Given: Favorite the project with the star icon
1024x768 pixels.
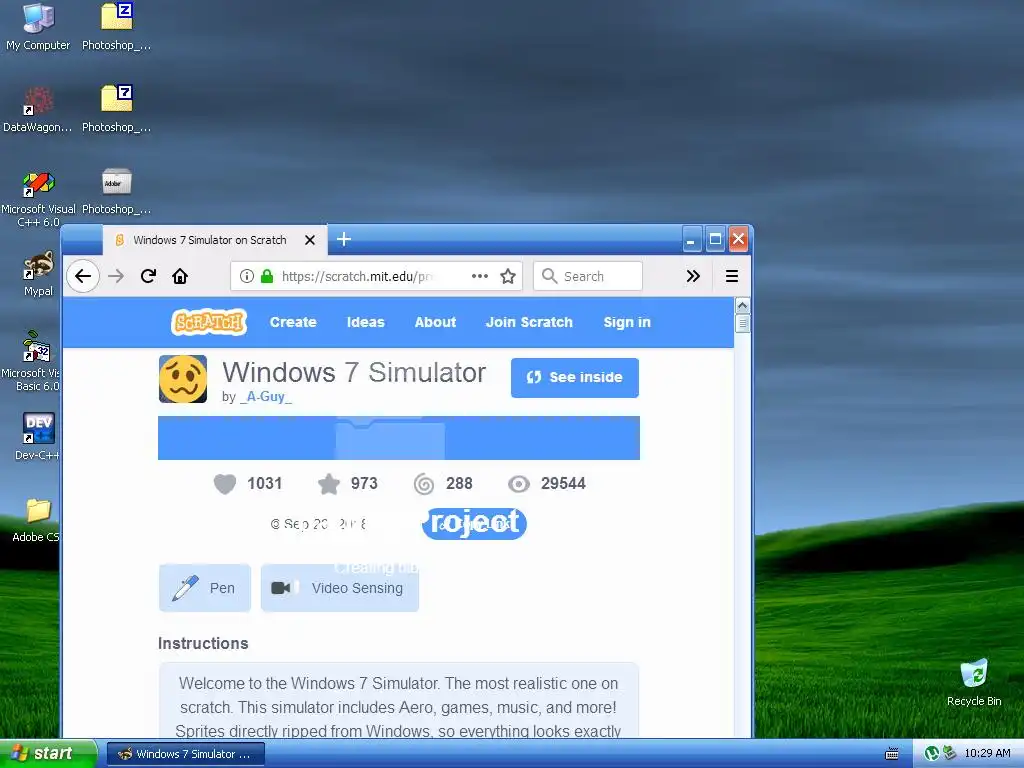Looking at the screenshot, I should coord(328,484).
